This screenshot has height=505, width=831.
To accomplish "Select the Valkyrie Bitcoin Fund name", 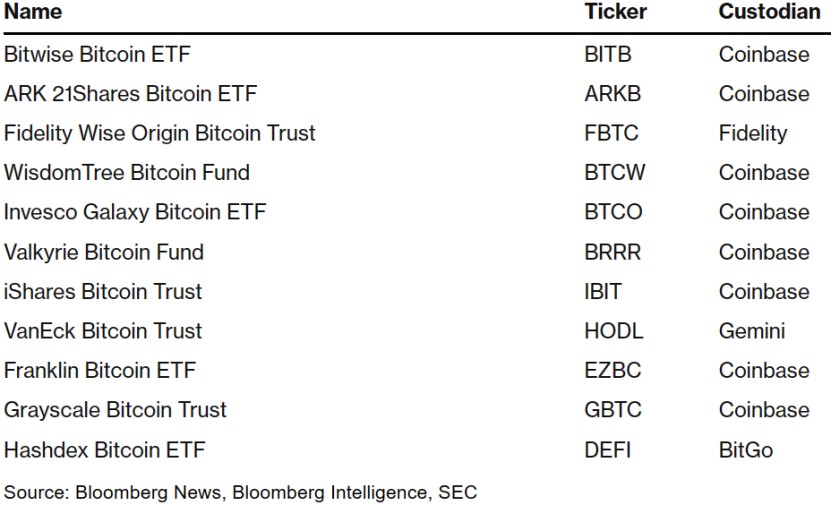I will [x=104, y=252].
